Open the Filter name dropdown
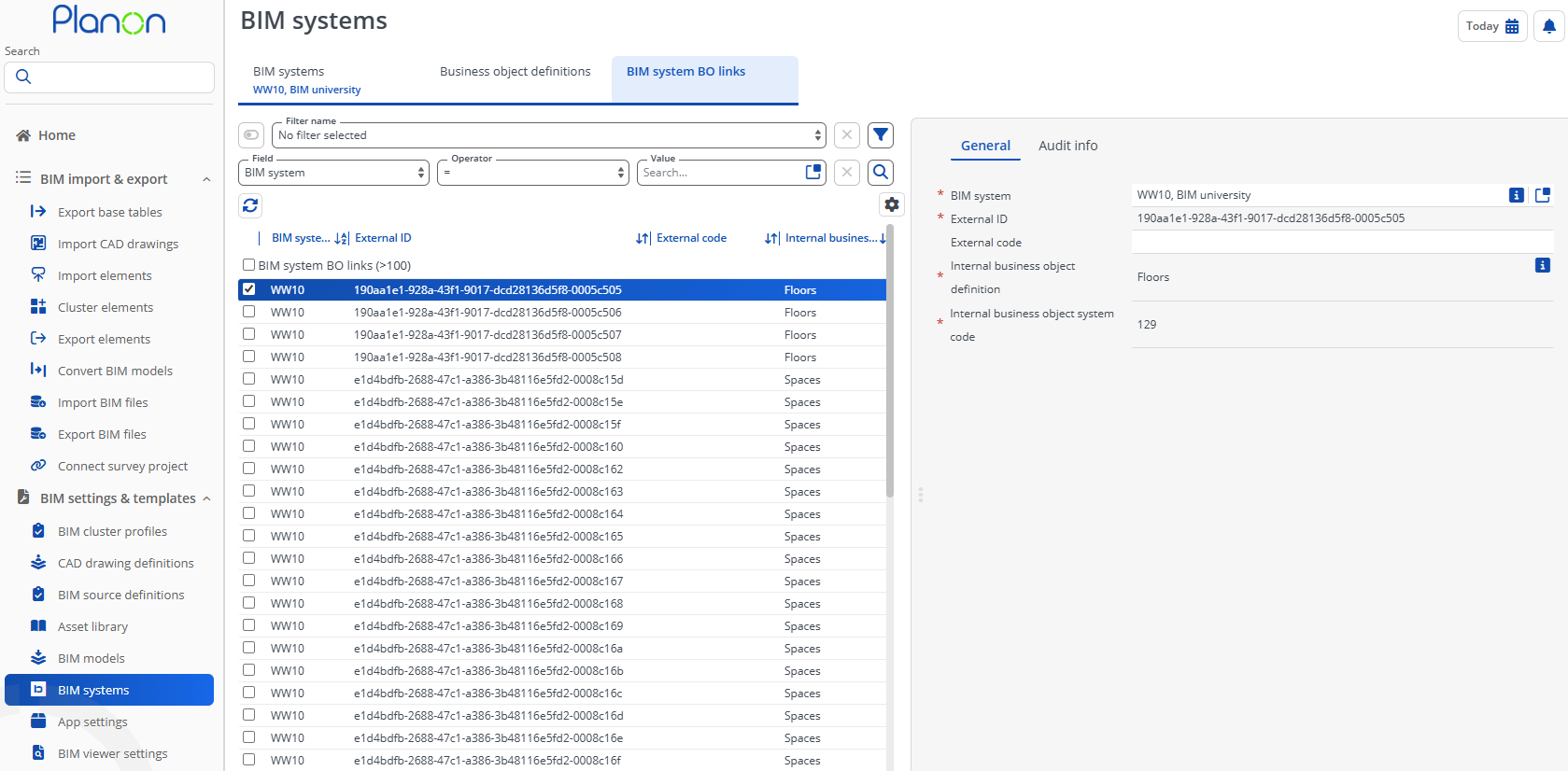1568x771 pixels. 549,135
